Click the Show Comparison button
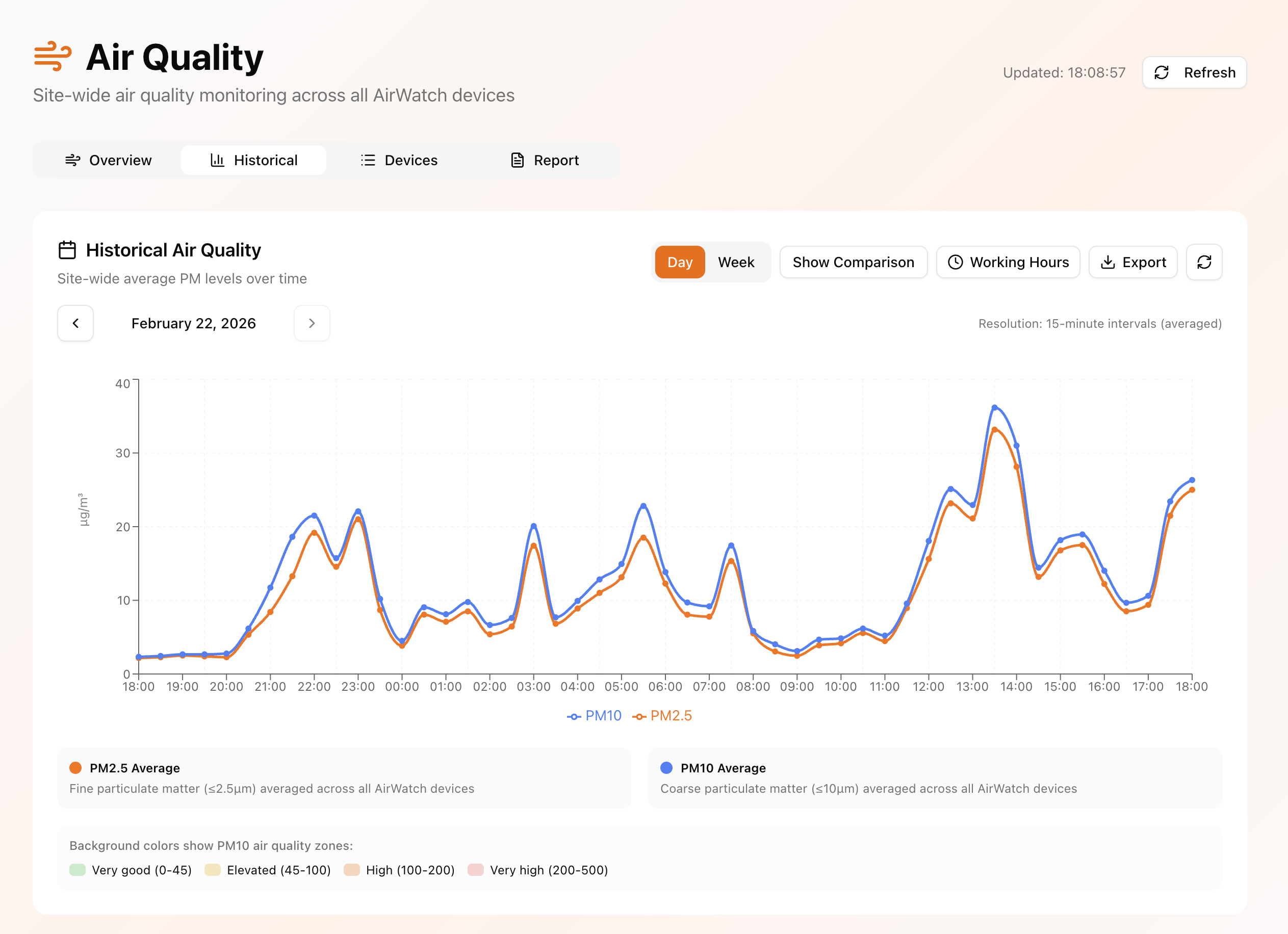Viewport: 1288px width, 934px height. (x=853, y=262)
